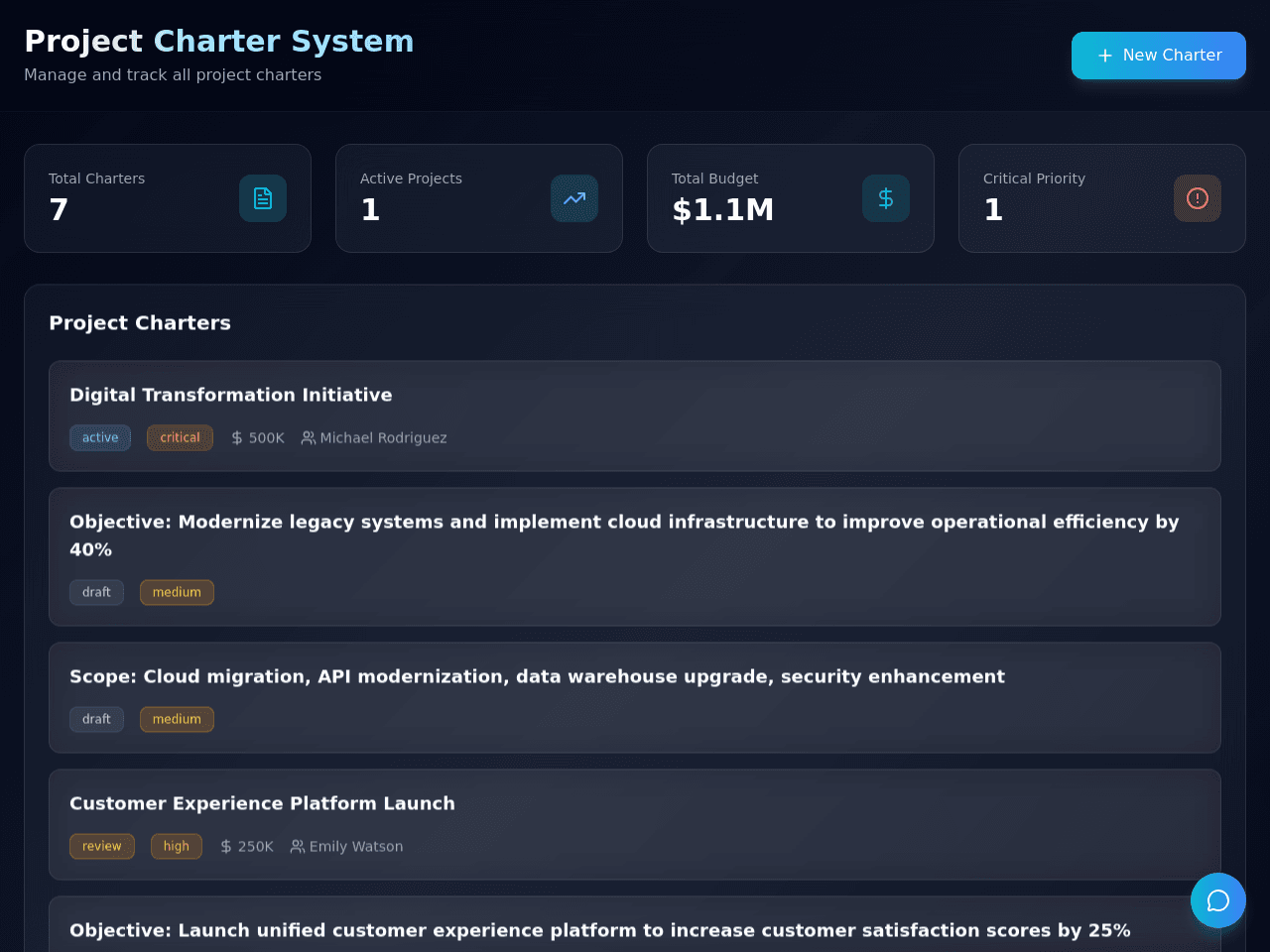Click draft badge under Objective: Modernize legacy systems
This screenshot has height=952, width=1270.
point(96,593)
